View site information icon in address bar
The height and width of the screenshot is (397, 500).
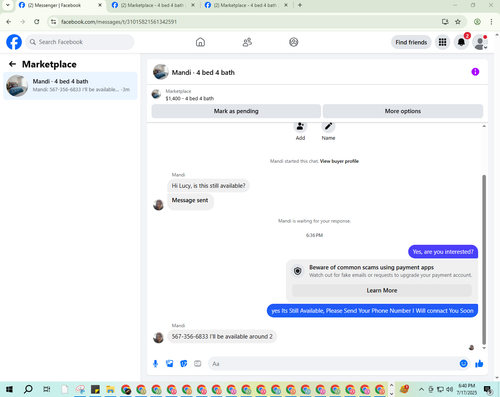[x=53, y=22]
